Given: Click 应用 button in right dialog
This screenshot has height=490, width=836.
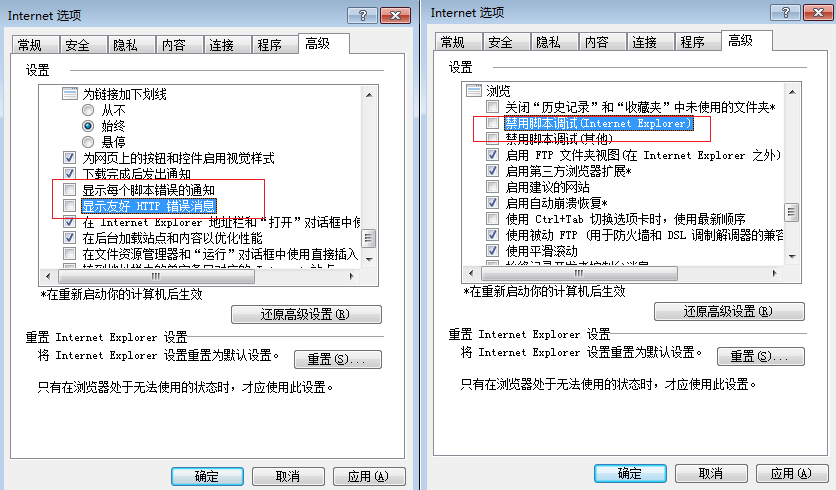Looking at the screenshot, I should click(x=792, y=473).
